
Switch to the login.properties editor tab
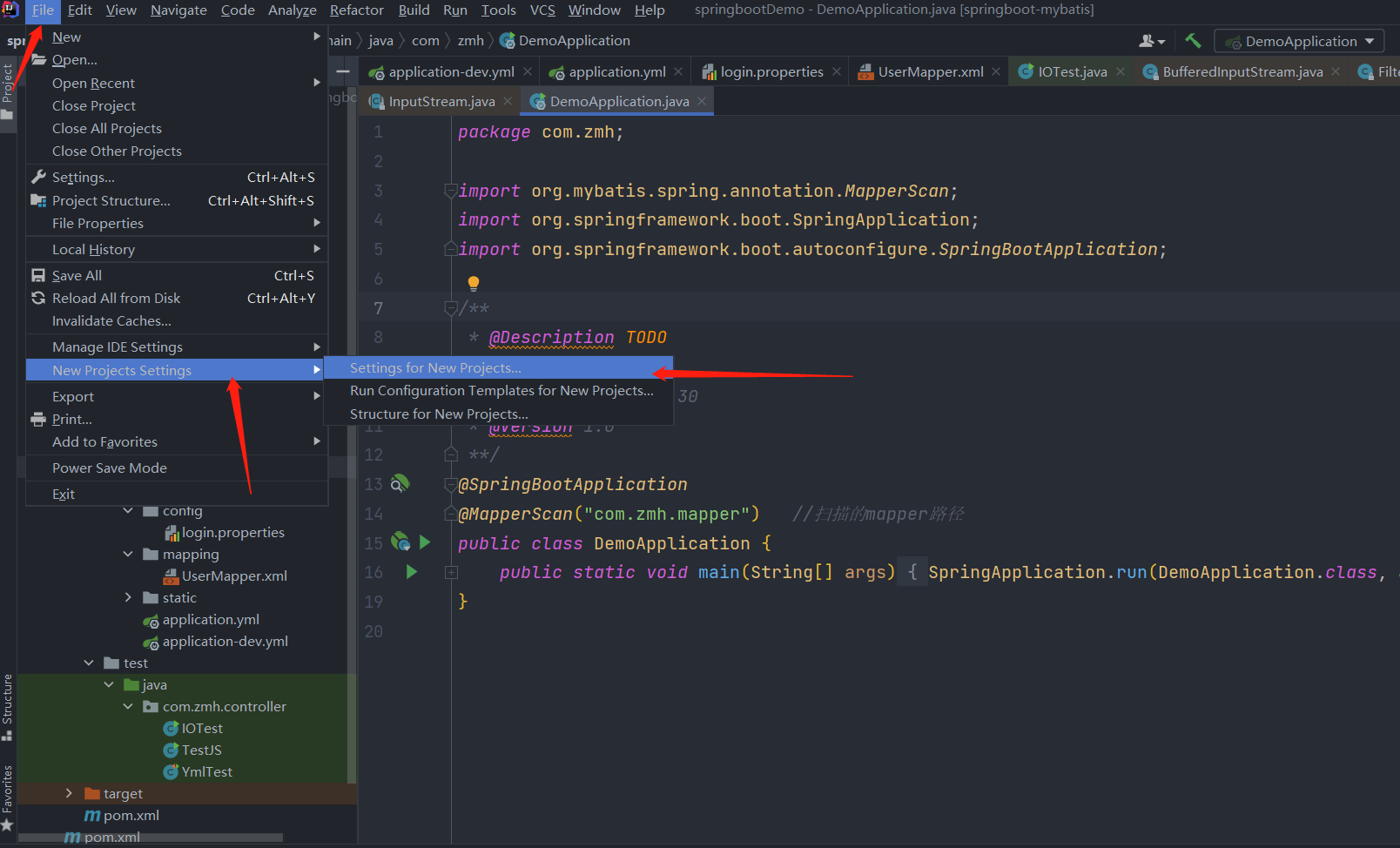[x=770, y=71]
